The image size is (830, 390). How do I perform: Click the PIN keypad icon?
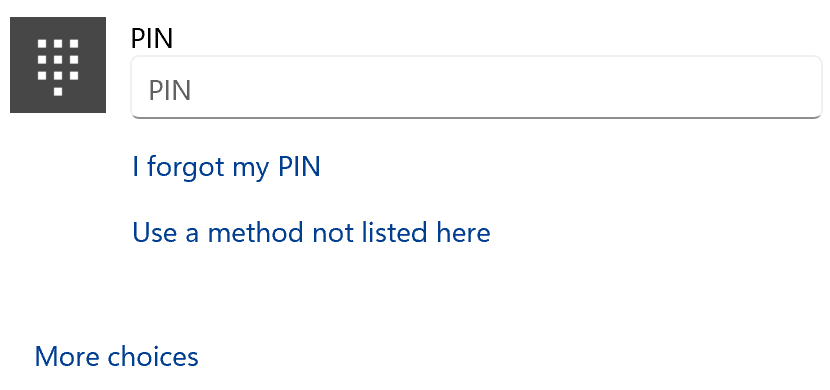click(58, 65)
